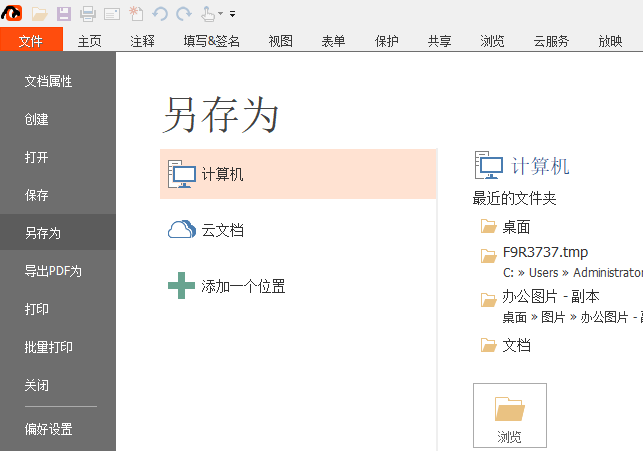Viewport: 643px width, 451px height.
Task: Open the 文件 tab
Action: [31, 40]
